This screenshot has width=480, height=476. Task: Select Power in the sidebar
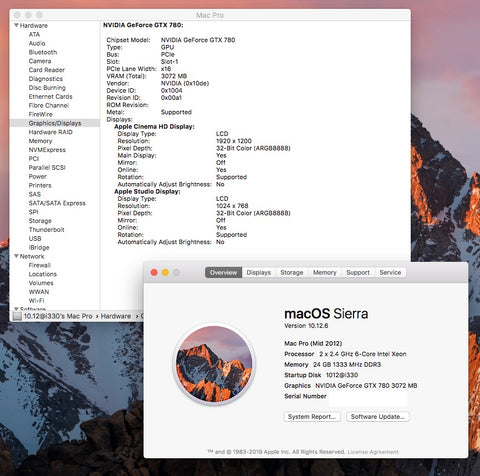click(38, 176)
